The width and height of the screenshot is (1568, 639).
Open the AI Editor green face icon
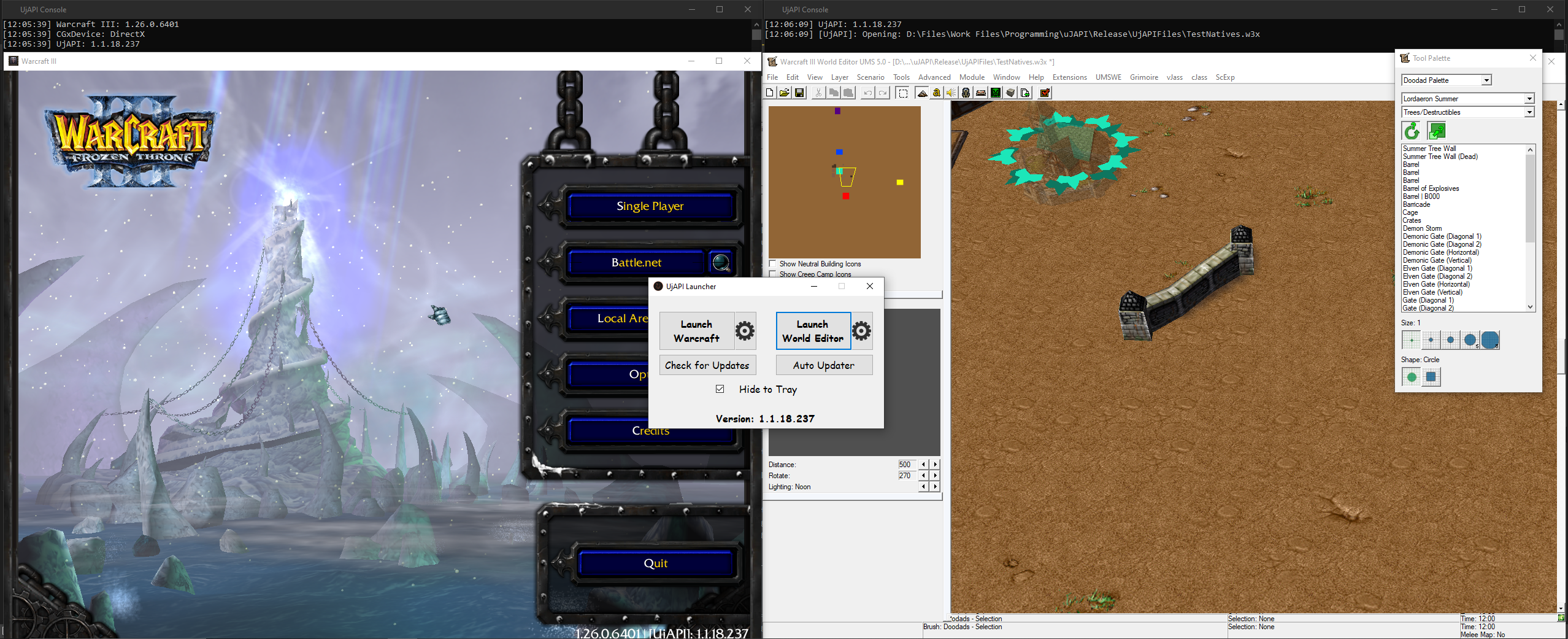(996, 93)
